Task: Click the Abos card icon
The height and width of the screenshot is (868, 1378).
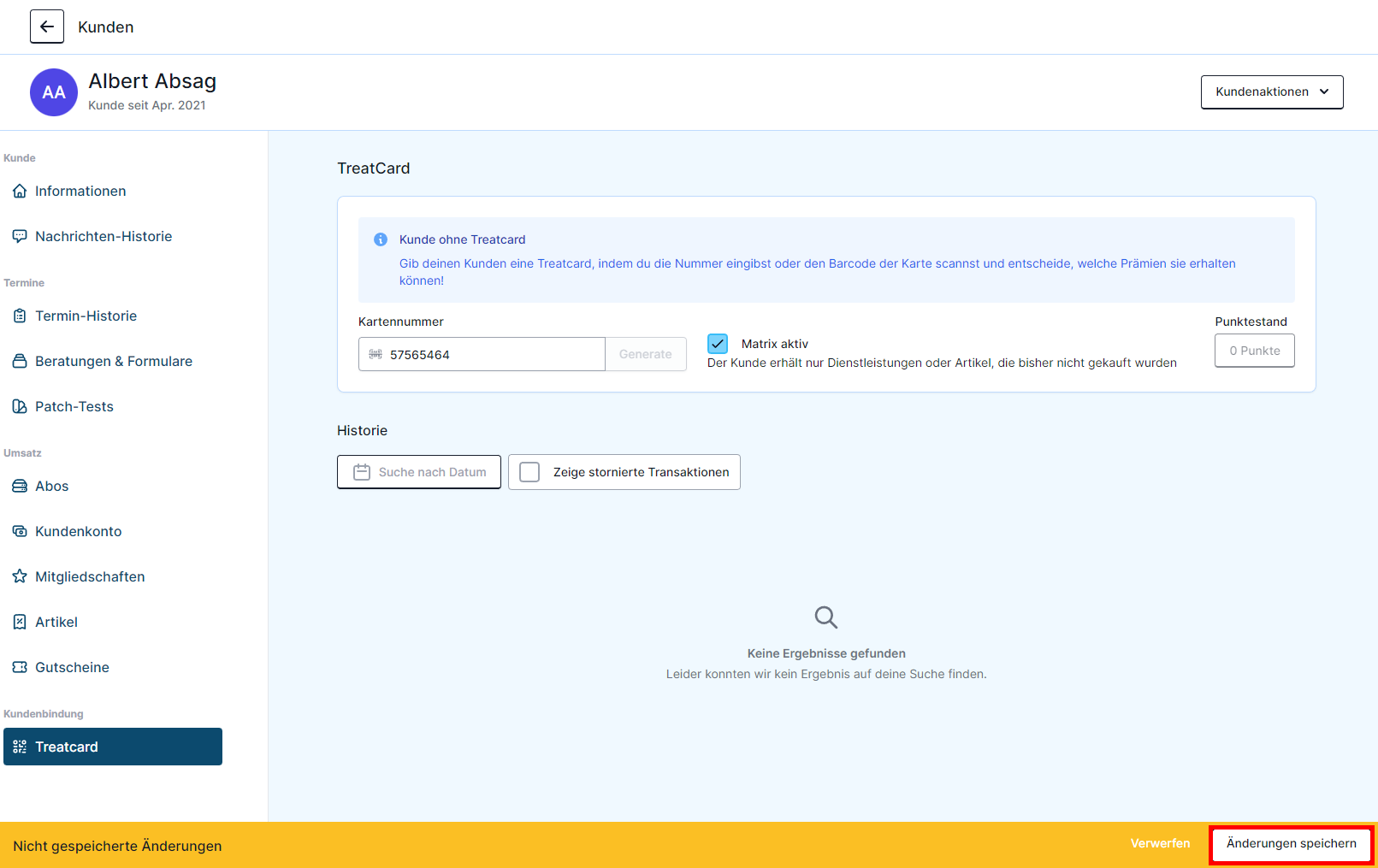Action: click(x=20, y=486)
